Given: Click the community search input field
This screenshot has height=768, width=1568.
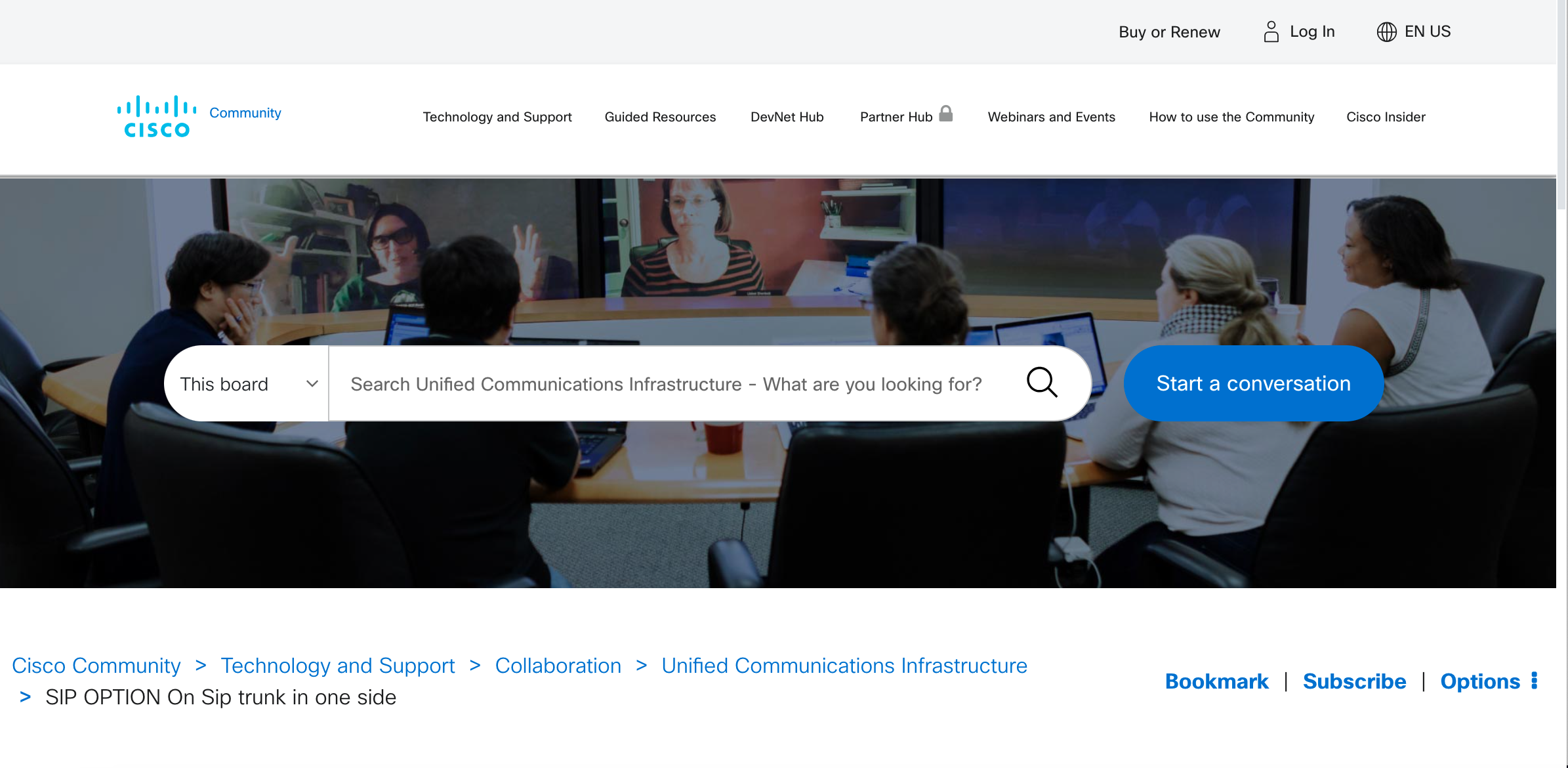Looking at the screenshot, I should coord(666,384).
